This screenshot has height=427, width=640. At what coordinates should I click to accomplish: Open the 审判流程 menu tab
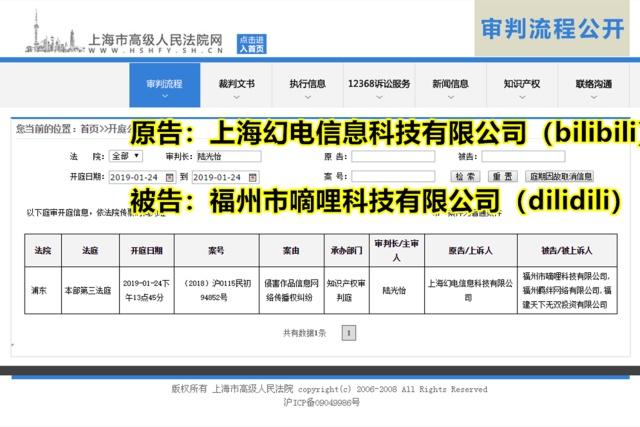click(x=165, y=85)
